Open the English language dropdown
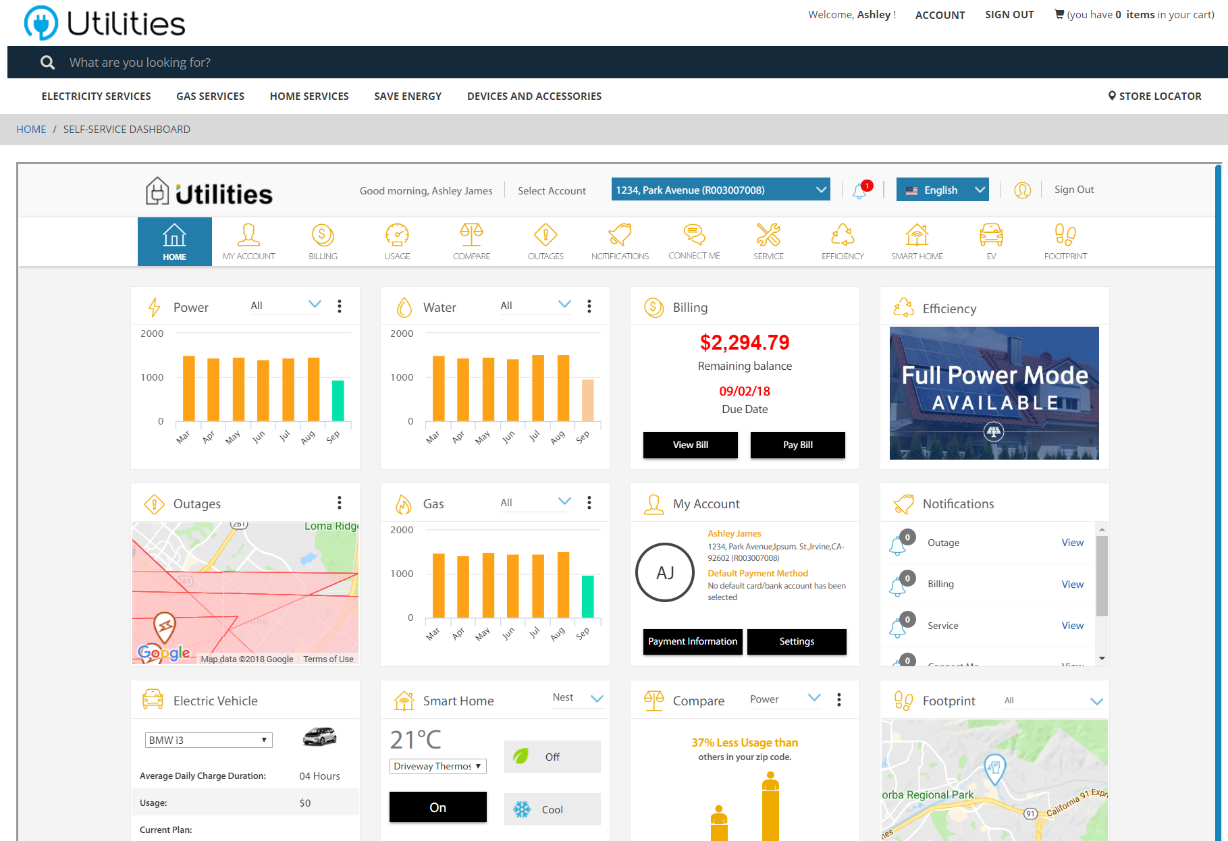 click(941, 190)
